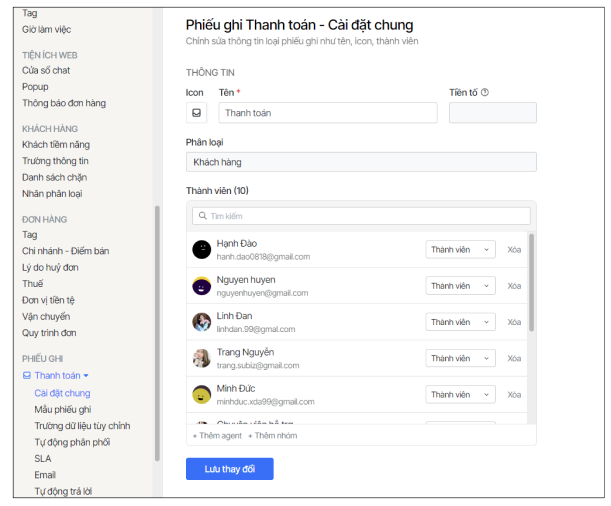The height and width of the screenshot is (506, 611).
Task: Change Minh Đức's Thành viên role dropdown
Action: point(460,394)
